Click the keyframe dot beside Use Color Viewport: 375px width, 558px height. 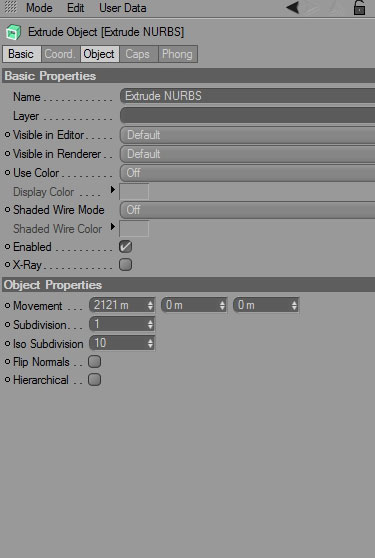7,173
